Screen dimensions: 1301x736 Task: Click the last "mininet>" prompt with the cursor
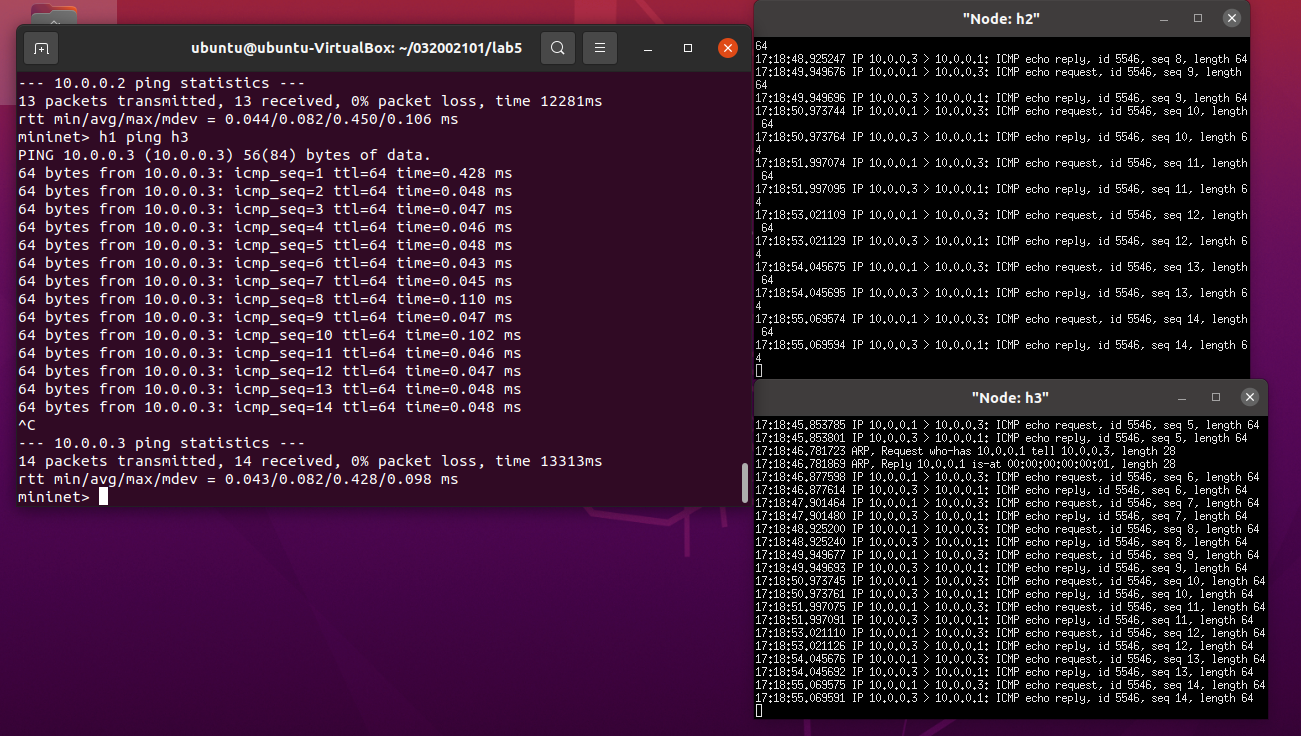(x=62, y=497)
